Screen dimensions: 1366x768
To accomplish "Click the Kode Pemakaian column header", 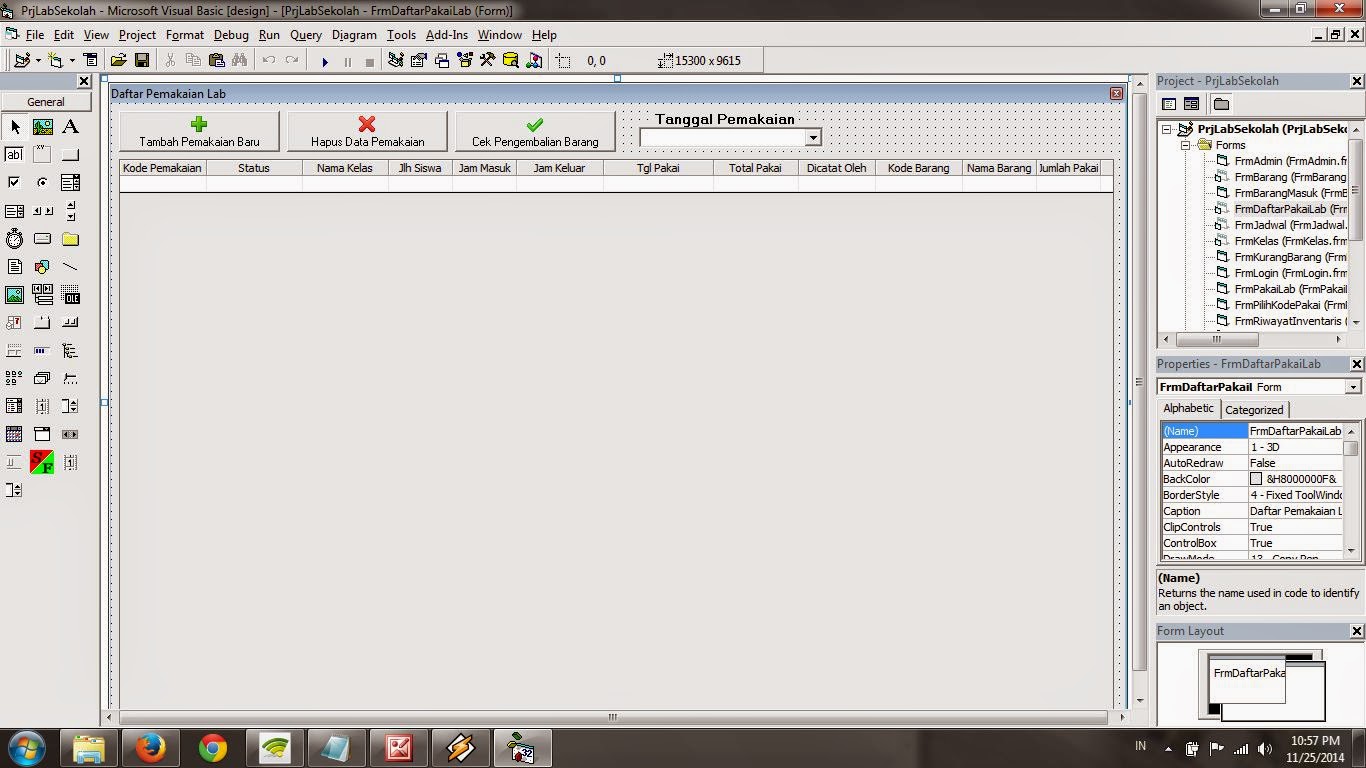I will 162,168.
